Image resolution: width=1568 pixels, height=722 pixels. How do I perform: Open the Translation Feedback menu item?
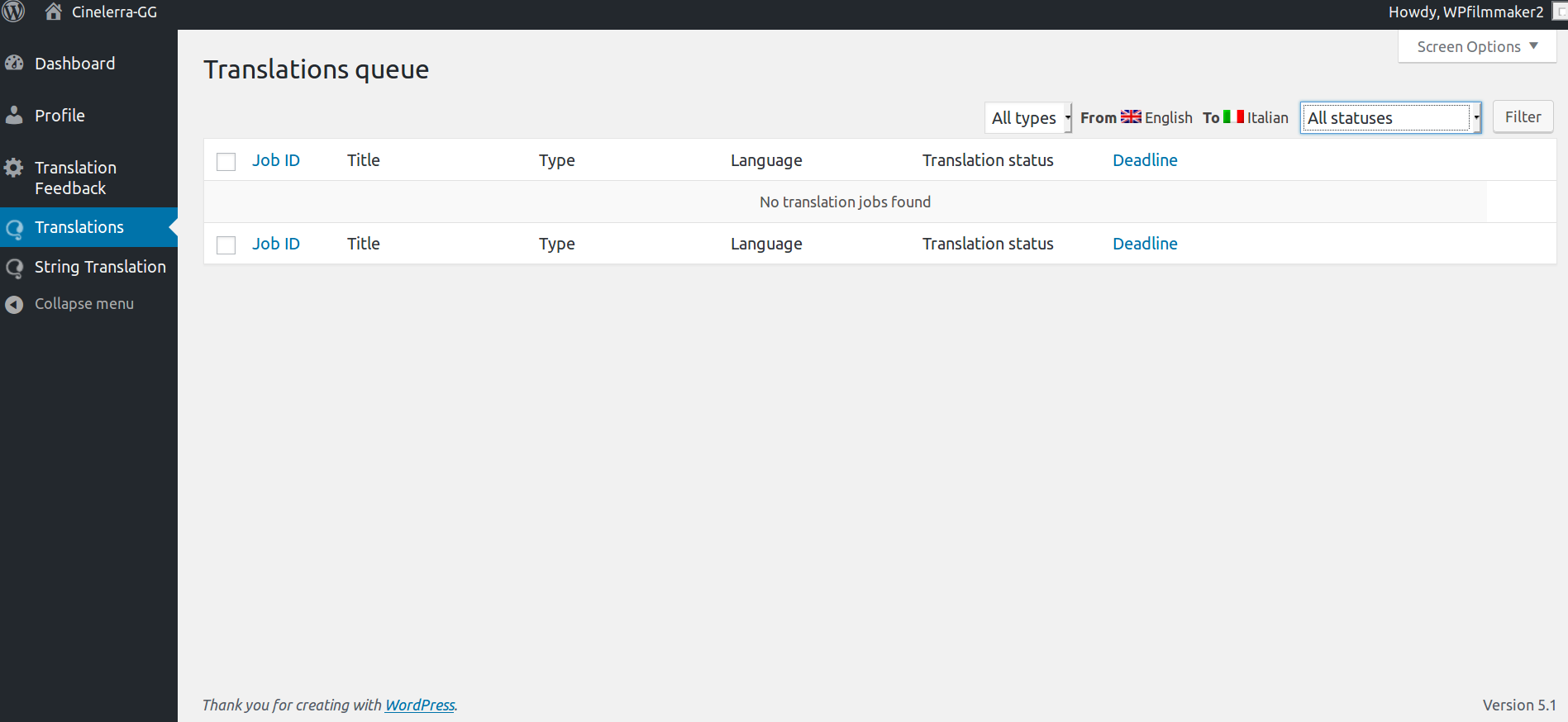pyautogui.click(x=75, y=178)
